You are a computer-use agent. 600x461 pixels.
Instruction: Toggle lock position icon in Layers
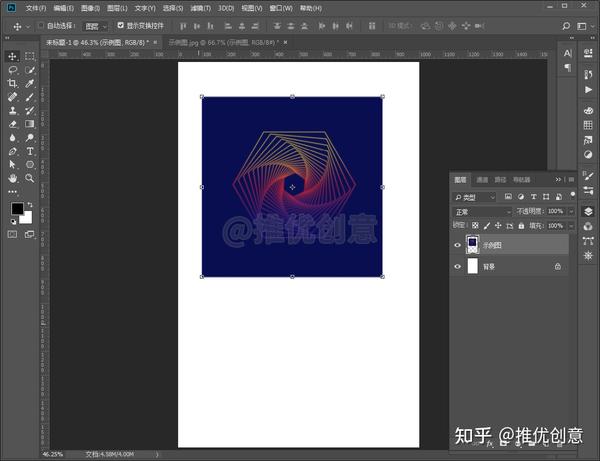(x=498, y=226)
